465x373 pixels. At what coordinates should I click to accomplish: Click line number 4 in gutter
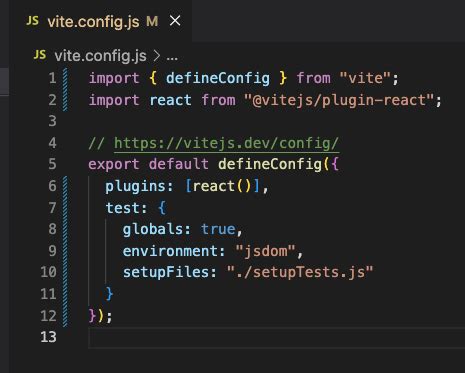tap(53, 143)
